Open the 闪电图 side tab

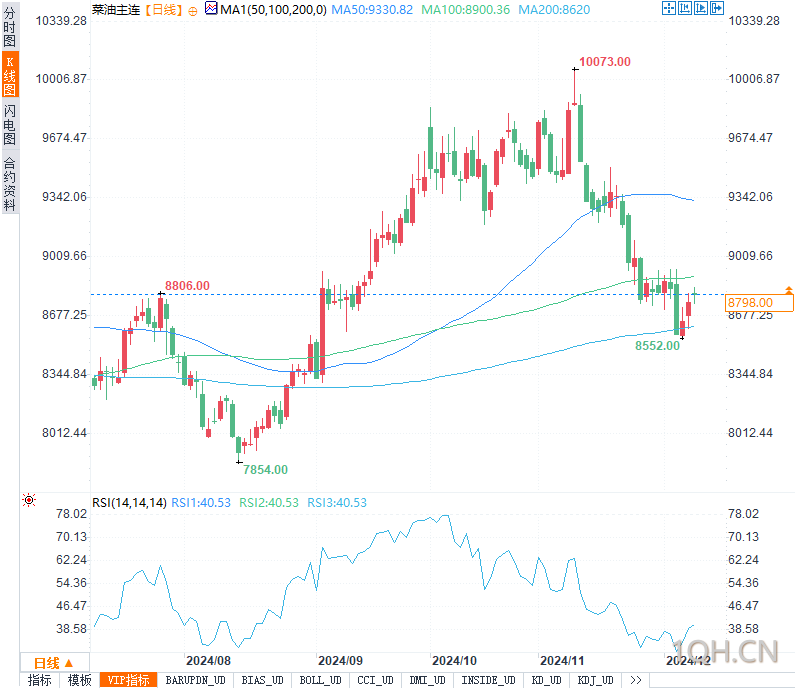coord(10,125)
